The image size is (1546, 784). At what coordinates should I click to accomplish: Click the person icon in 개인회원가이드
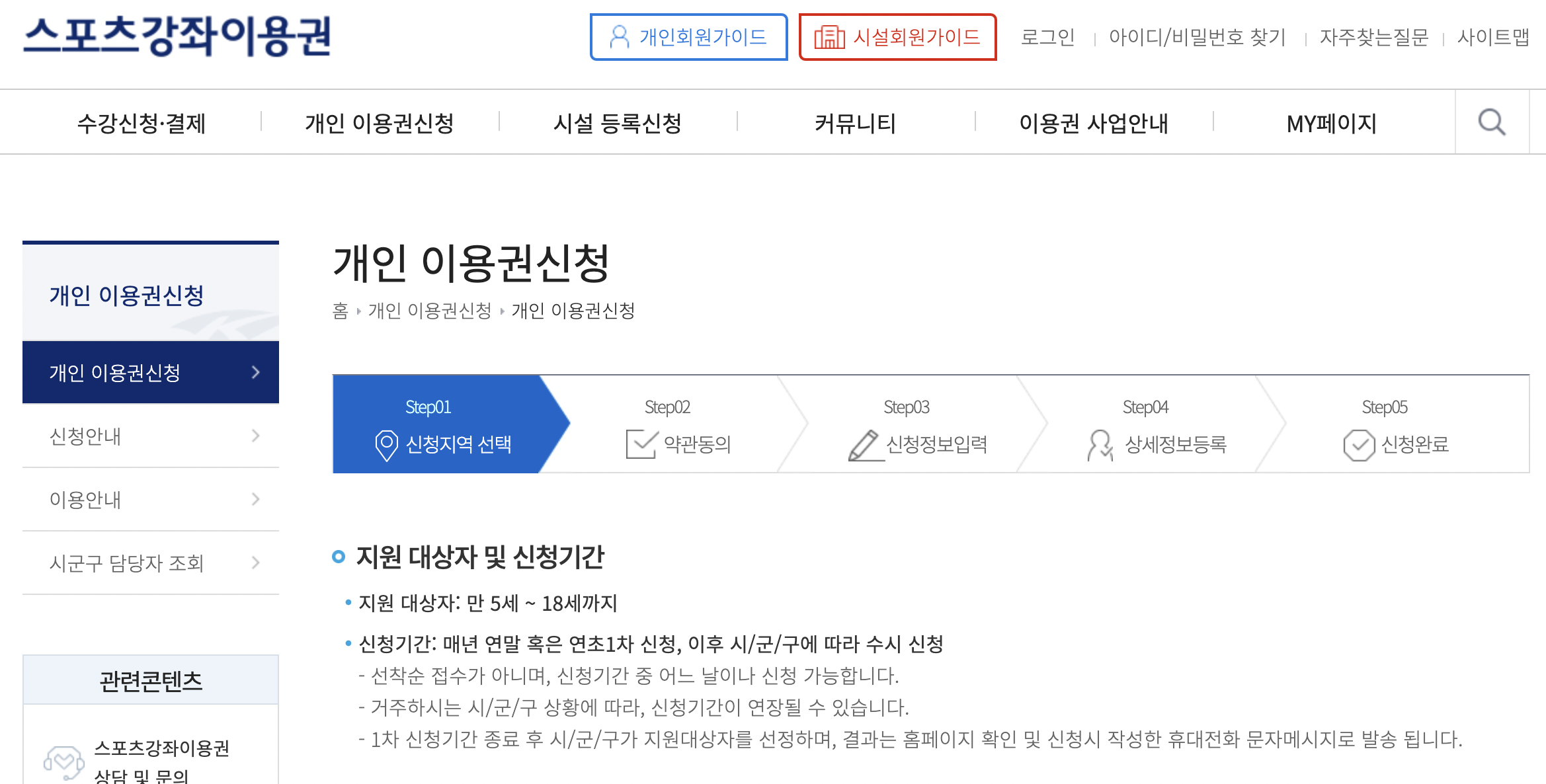coord(619,37)
